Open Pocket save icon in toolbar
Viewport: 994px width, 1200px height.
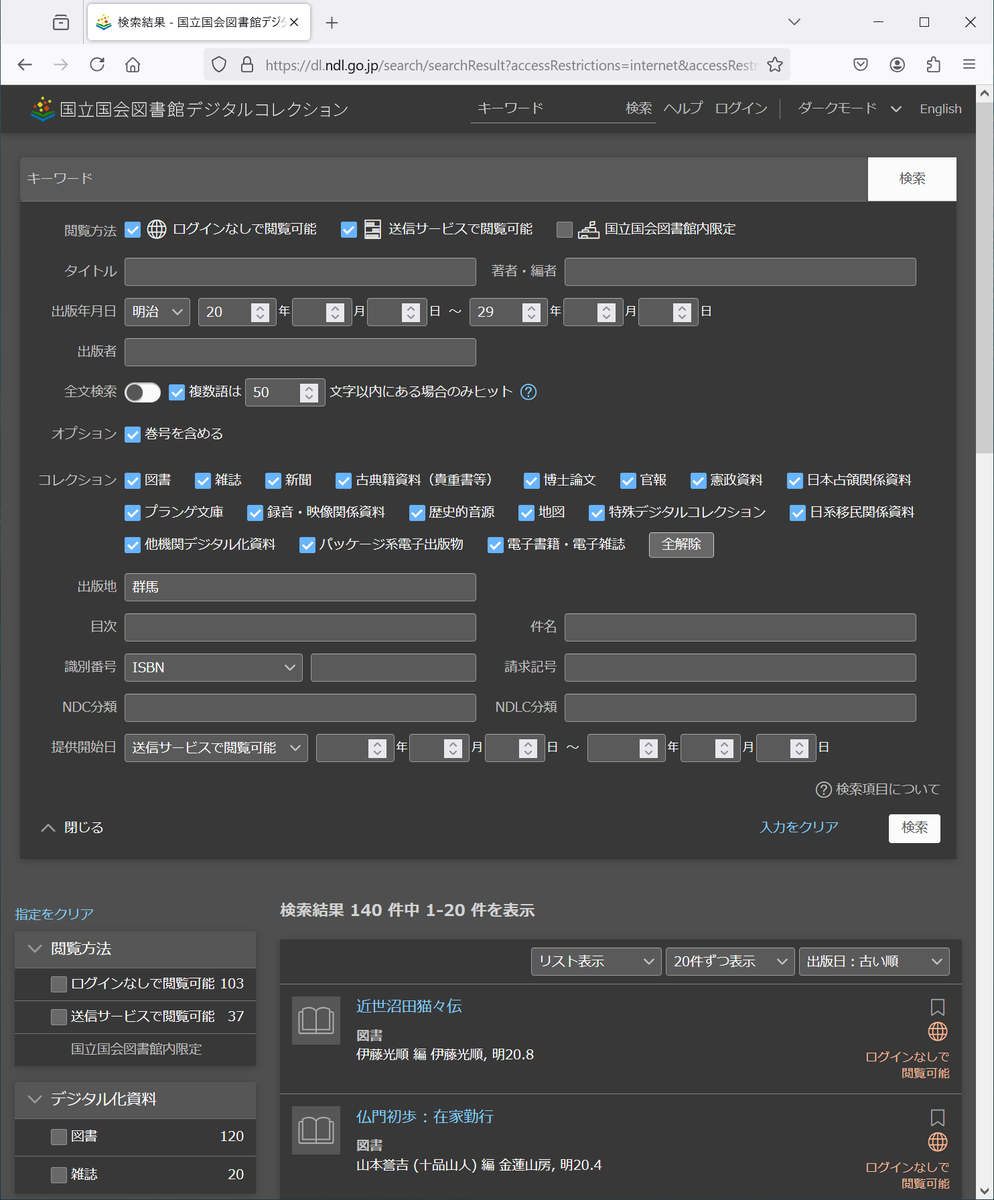[x=860, y=65]
